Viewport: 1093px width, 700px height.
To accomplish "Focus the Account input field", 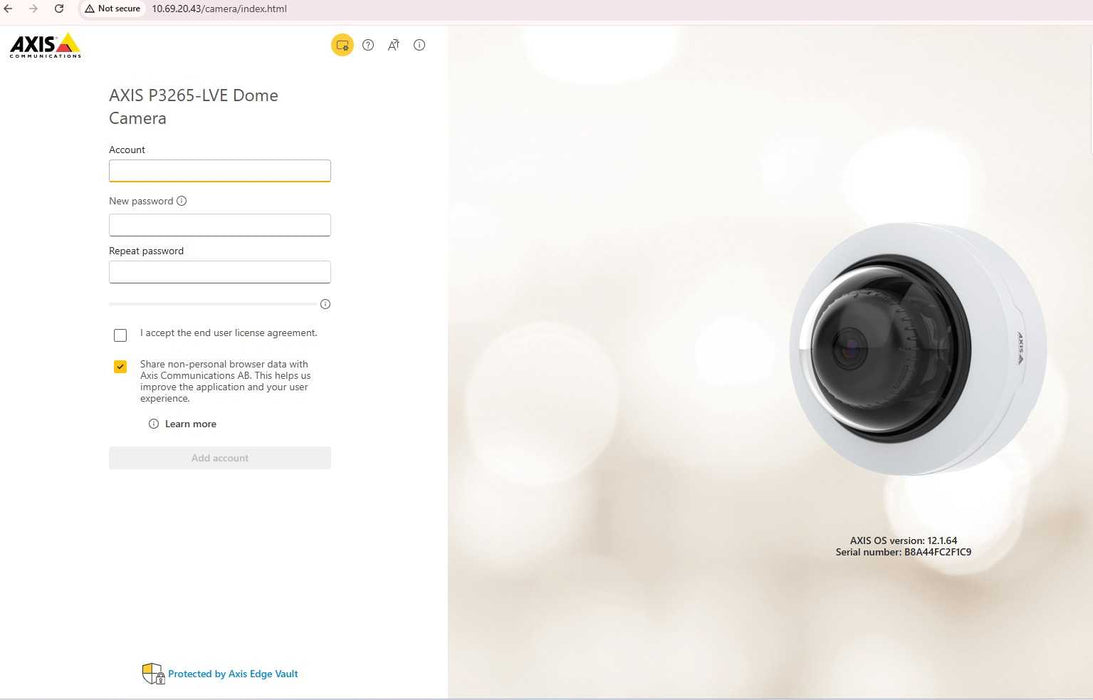I will click(220, 171).
